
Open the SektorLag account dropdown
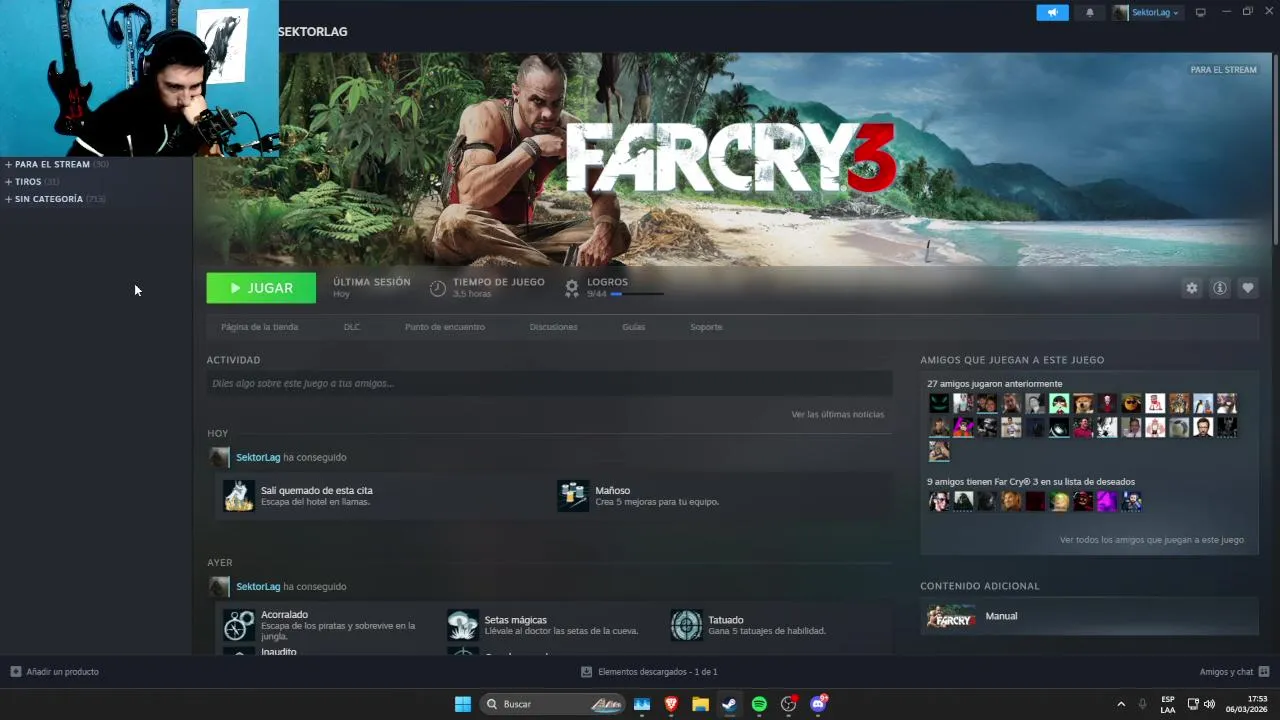1148,13
